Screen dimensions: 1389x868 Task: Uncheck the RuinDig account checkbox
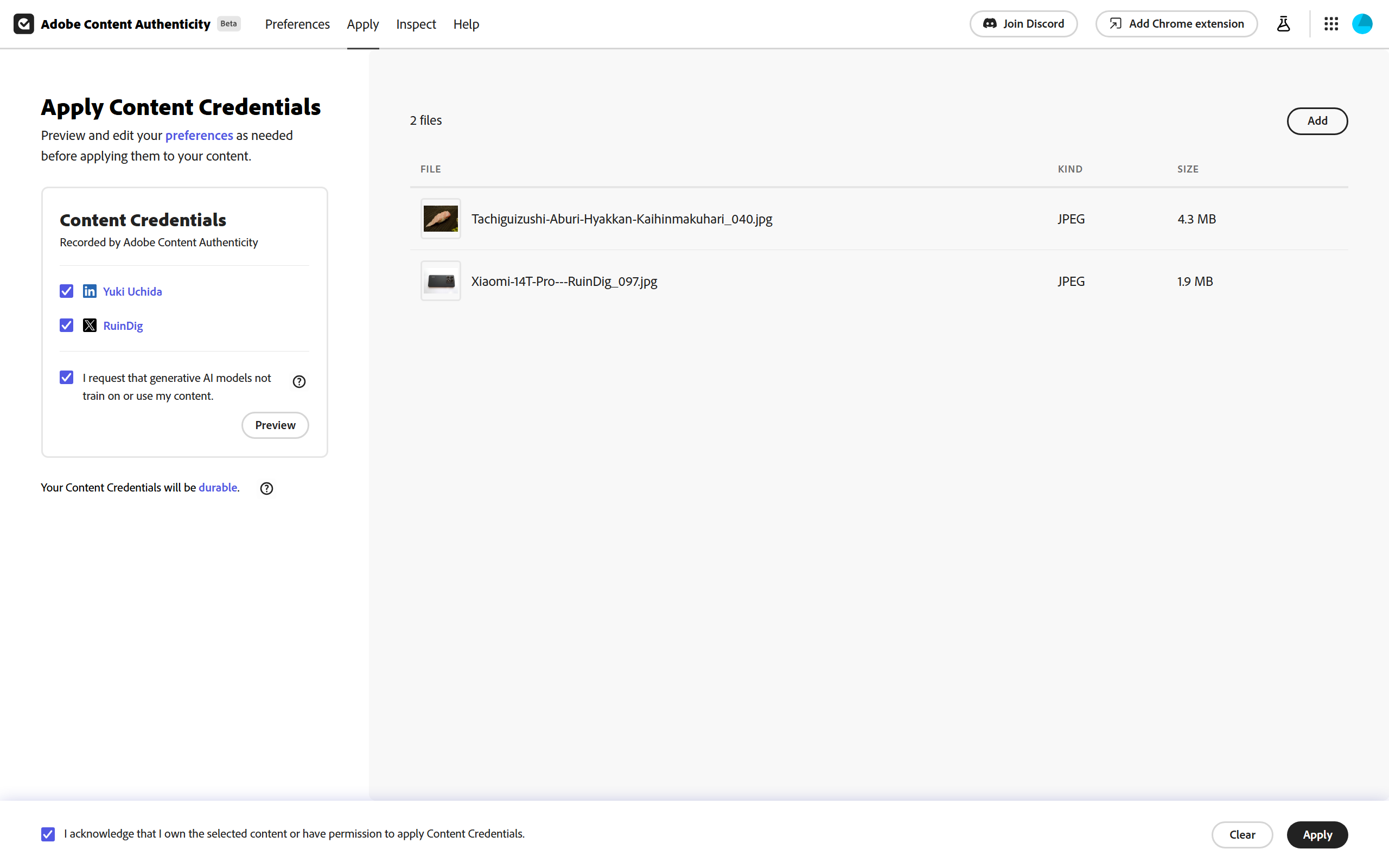pos(67,325)
